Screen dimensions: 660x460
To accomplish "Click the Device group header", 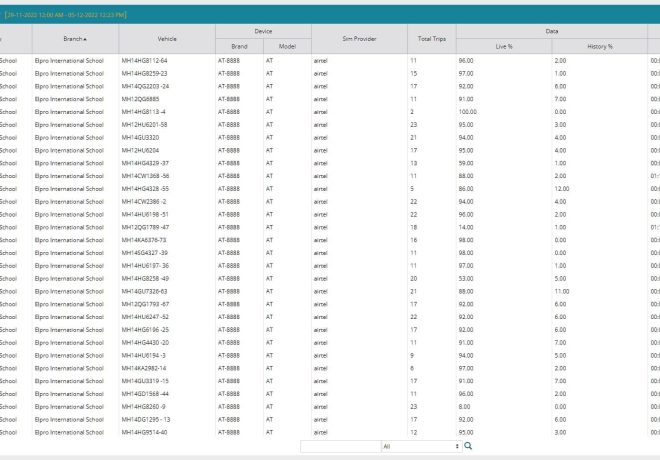I will click(x=262, y=30).
